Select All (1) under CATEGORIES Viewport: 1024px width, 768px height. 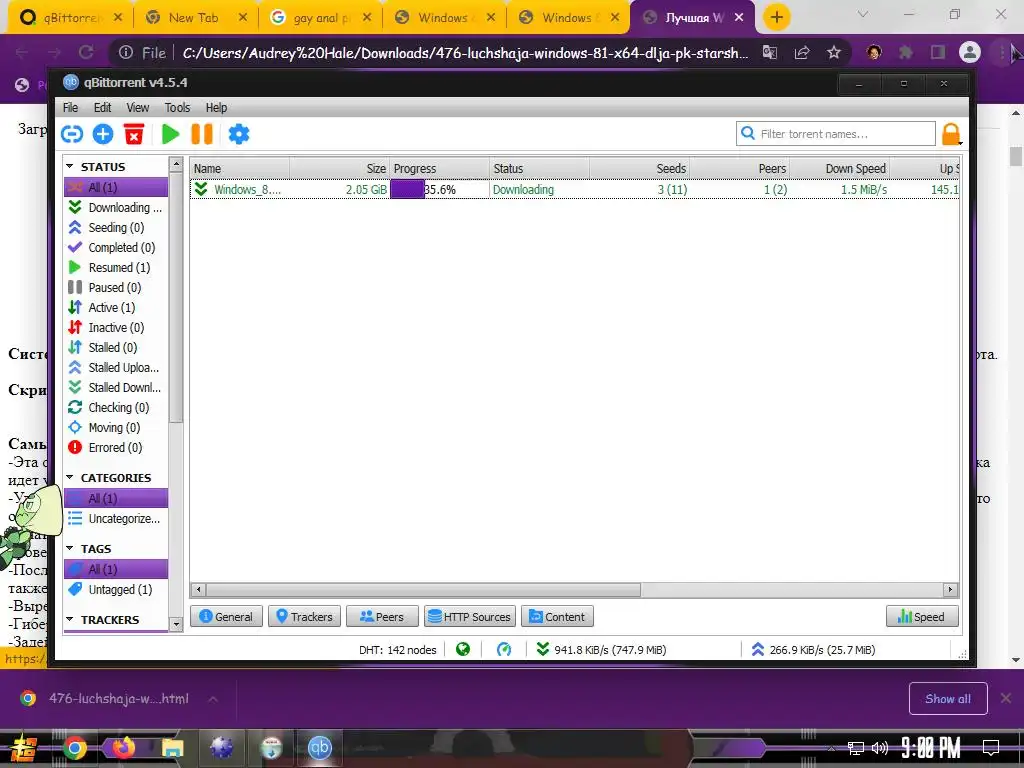(116, 498)
